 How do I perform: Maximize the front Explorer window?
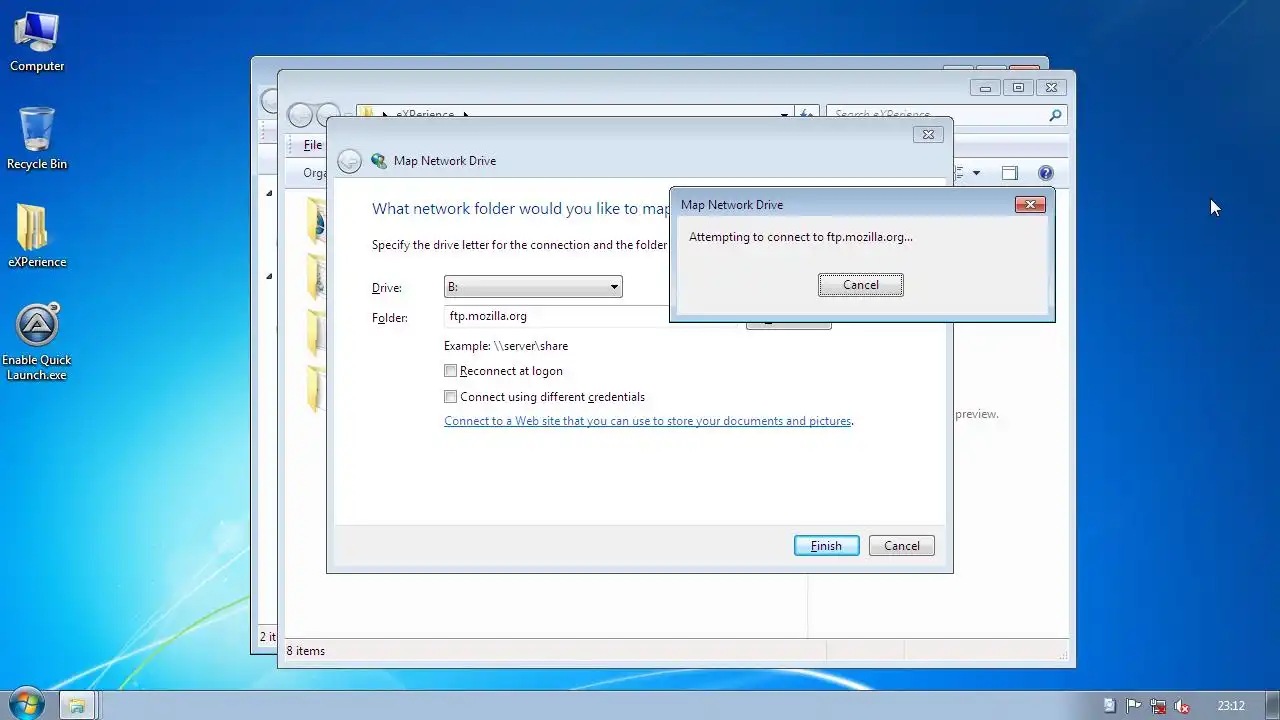(1018, 88)
